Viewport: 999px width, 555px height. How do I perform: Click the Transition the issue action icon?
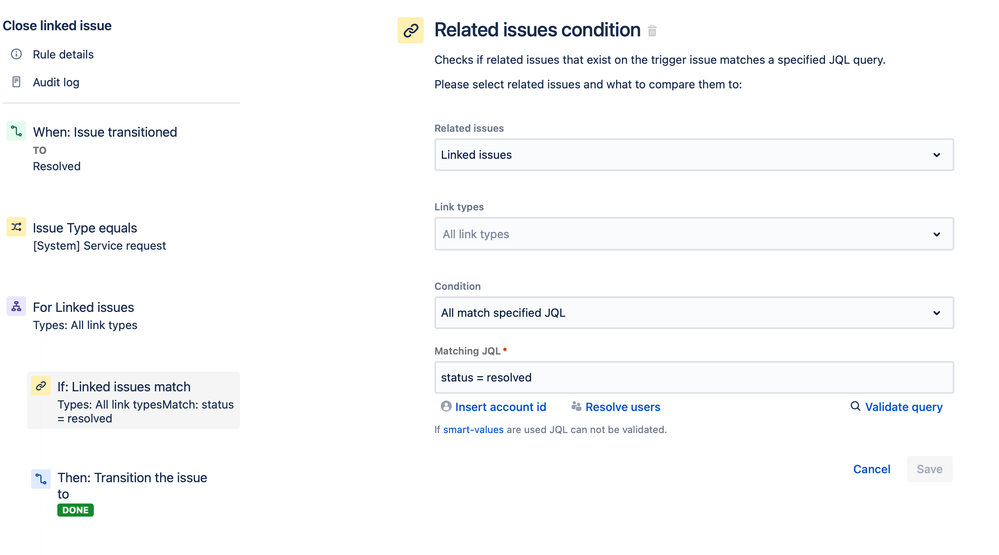pos(41,479)
